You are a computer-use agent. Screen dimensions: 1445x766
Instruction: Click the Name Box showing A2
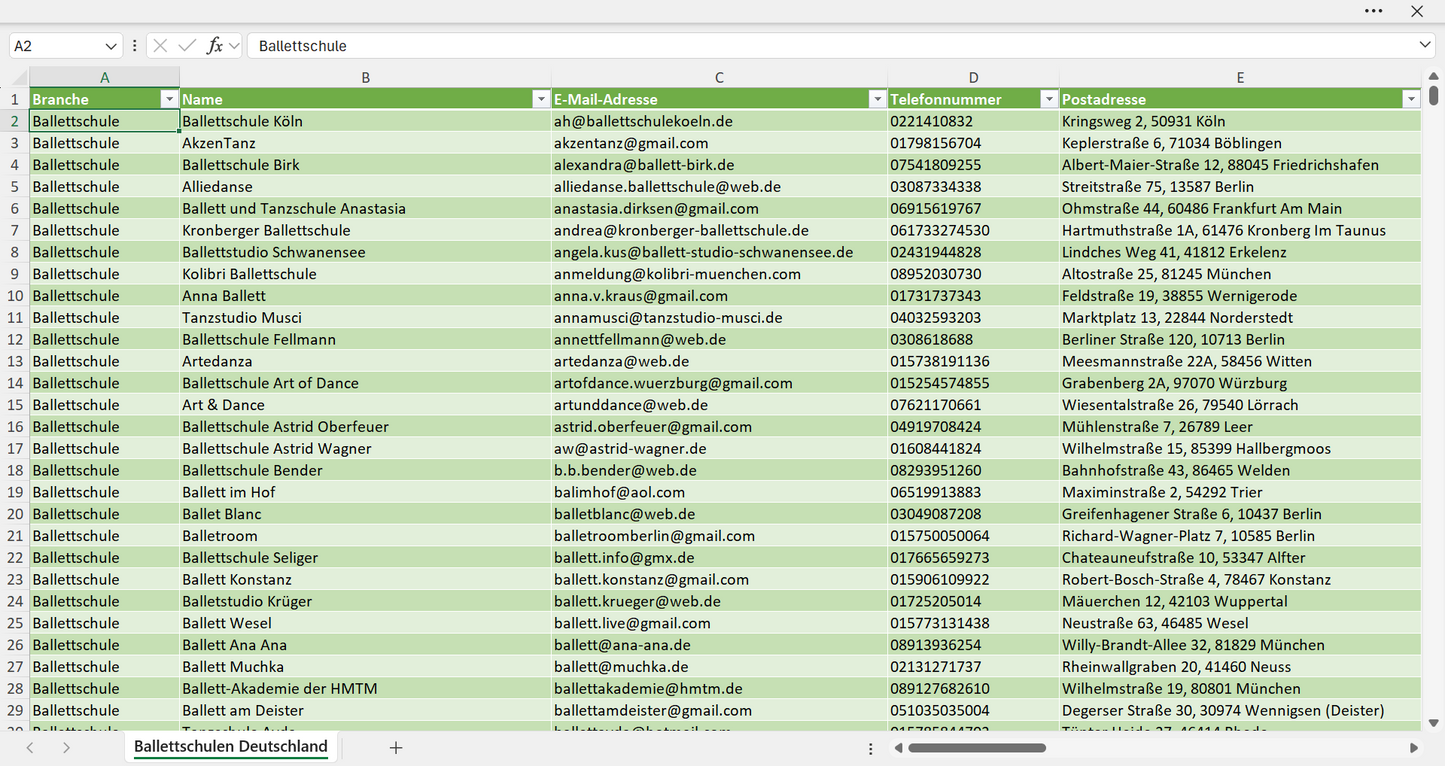56,46
